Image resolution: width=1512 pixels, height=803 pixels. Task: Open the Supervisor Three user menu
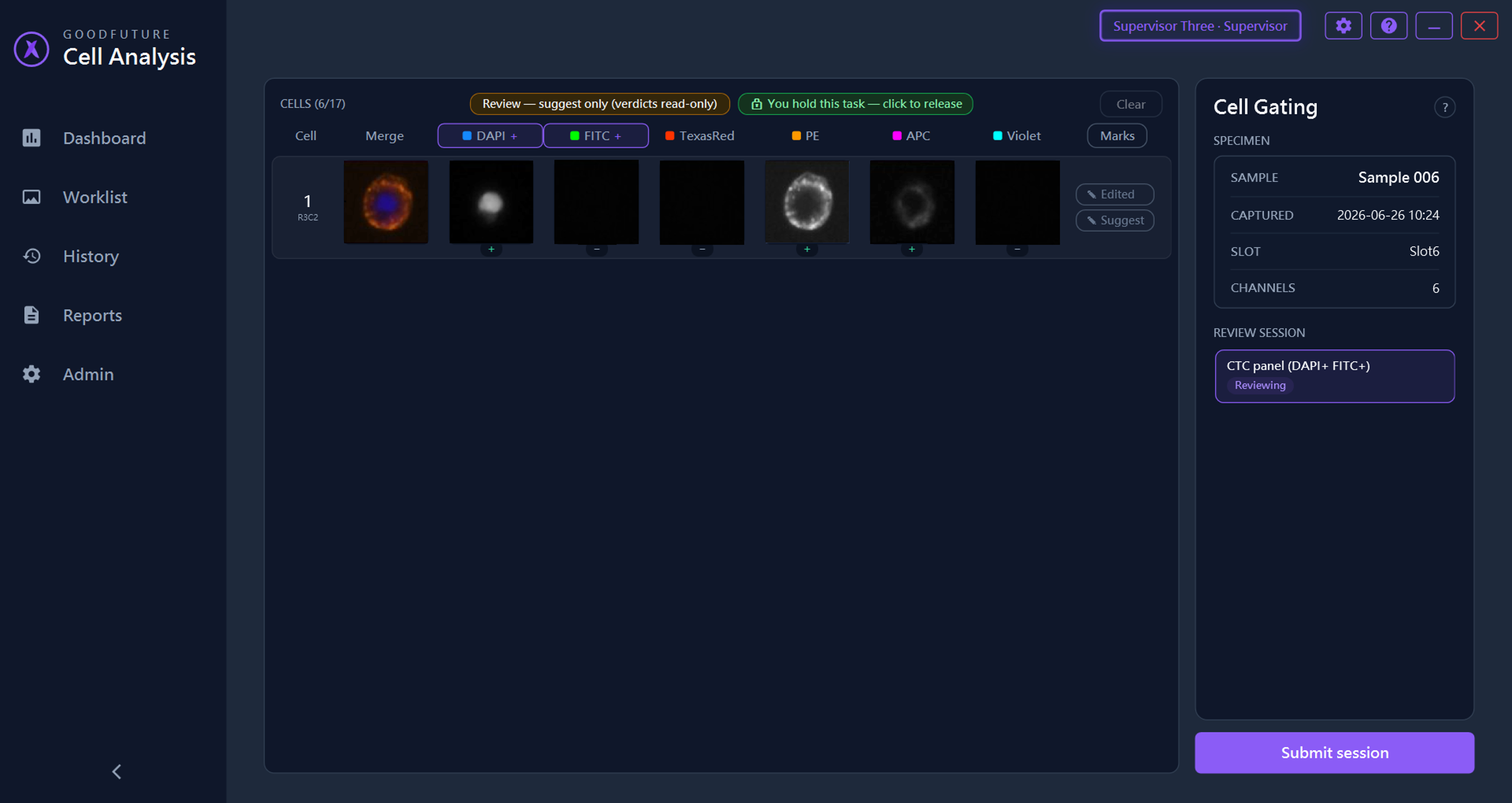(1200, 26)
